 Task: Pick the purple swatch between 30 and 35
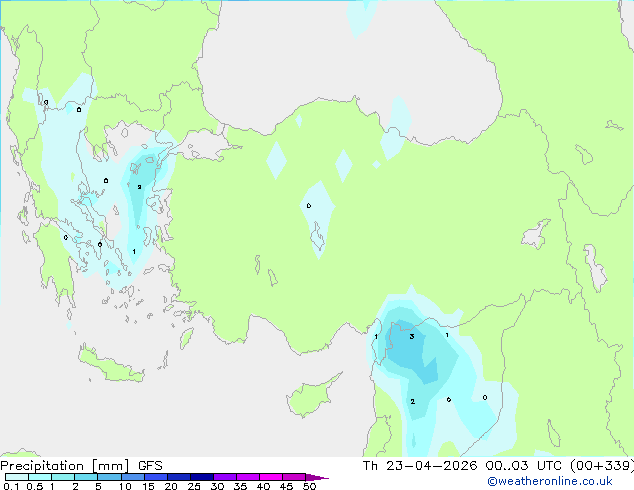pyautogui.click(x=224, y=477)
